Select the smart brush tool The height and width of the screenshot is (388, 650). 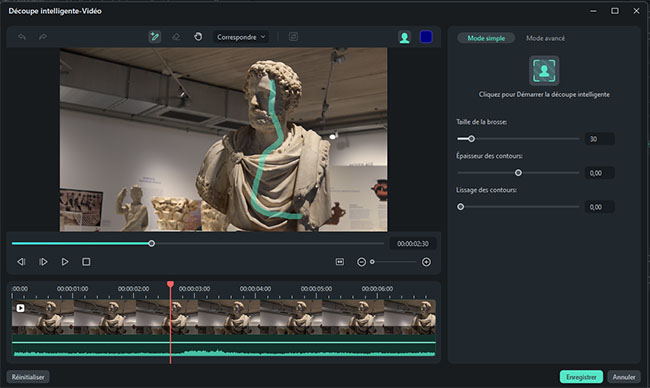click(155, 37)
